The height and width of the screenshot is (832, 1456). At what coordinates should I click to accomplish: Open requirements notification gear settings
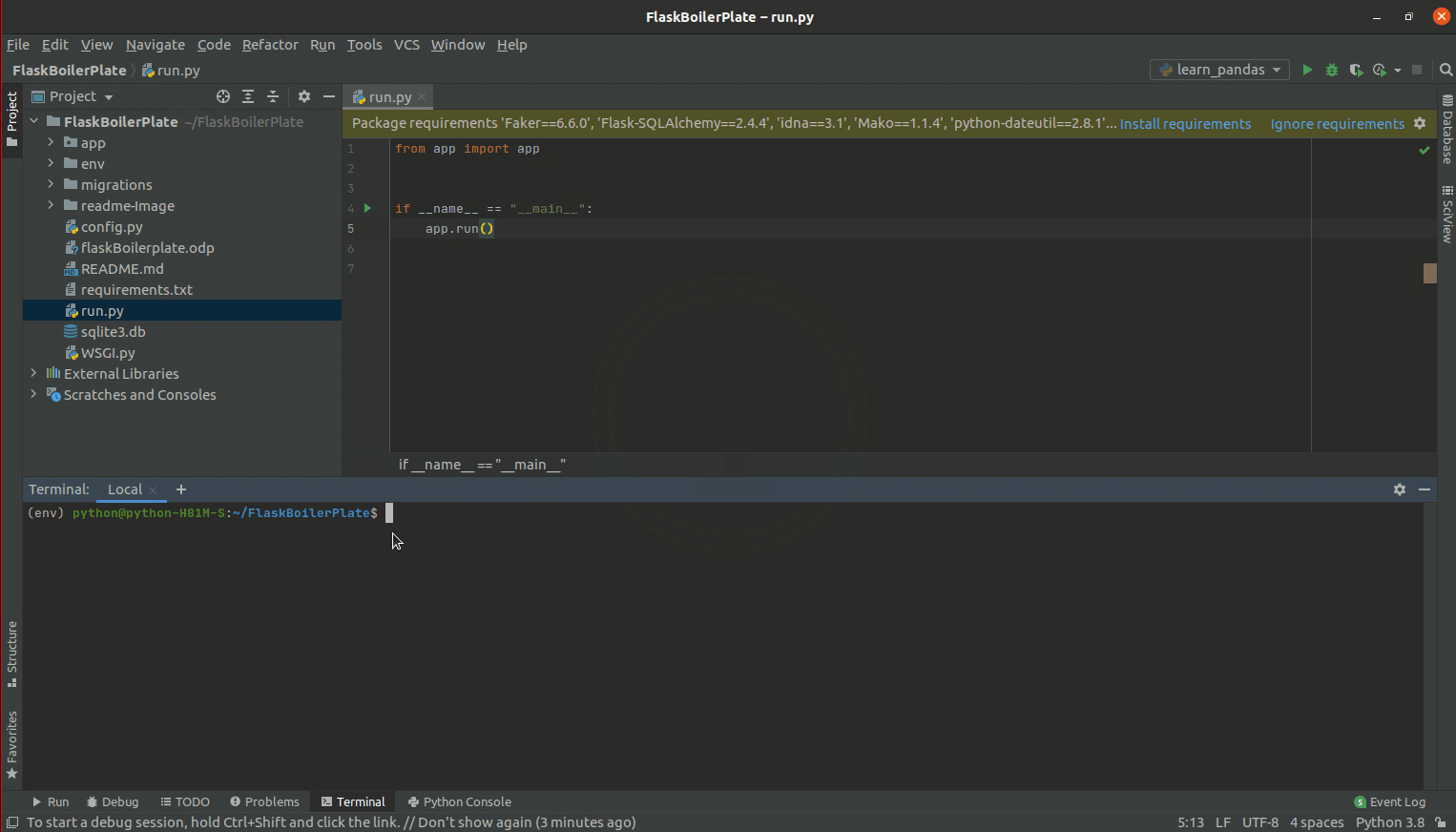pyautogui.click(x=1420, y=123)
